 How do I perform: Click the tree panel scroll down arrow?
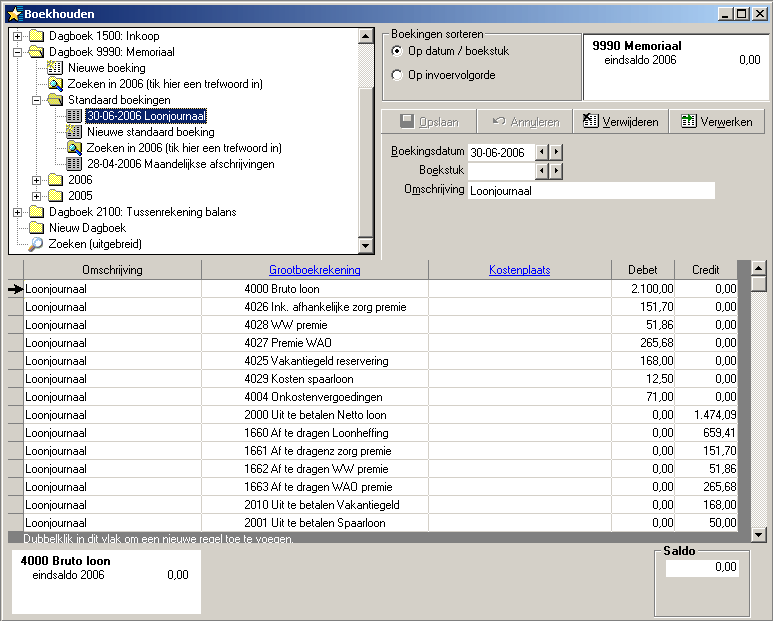pos(366,245)
